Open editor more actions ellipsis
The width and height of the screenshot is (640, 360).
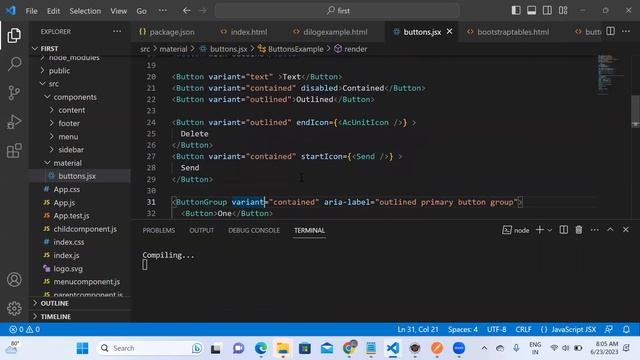click(x=626, y=31)
